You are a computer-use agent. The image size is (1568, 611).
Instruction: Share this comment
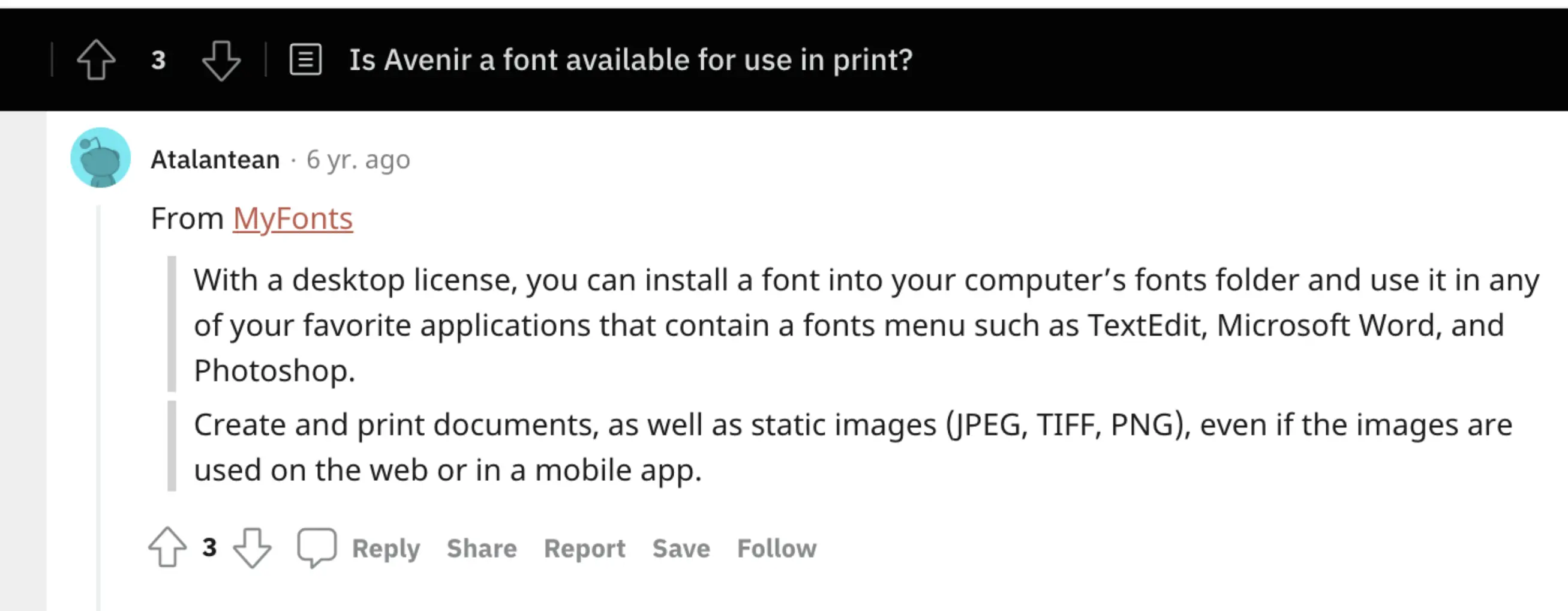coord(482,548)
